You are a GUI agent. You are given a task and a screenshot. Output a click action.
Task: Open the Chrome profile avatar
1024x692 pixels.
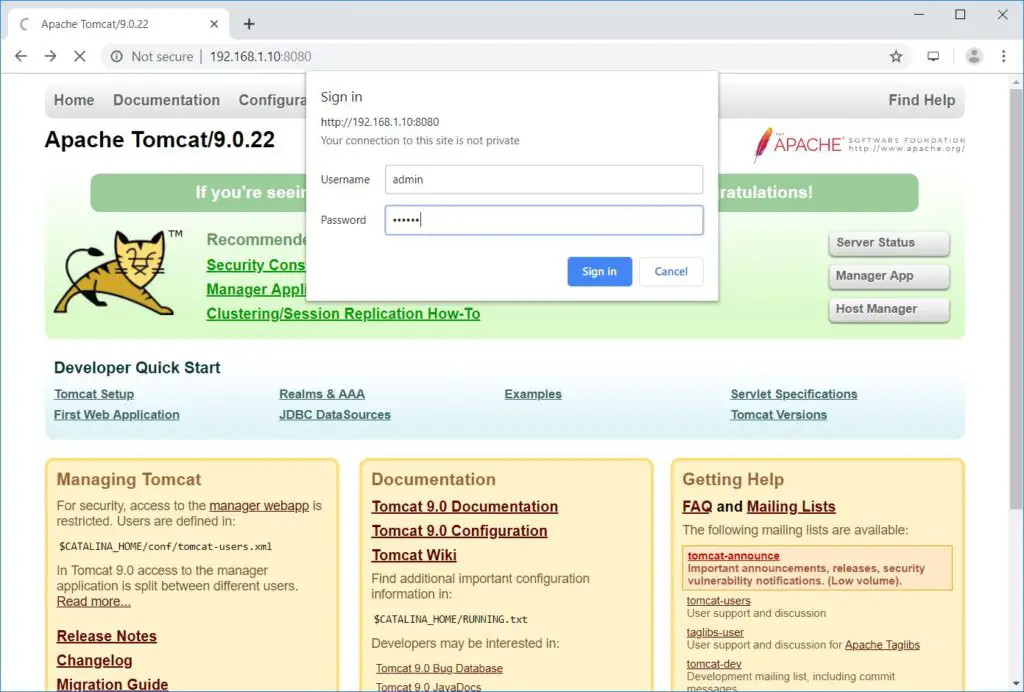click(974, 57)
